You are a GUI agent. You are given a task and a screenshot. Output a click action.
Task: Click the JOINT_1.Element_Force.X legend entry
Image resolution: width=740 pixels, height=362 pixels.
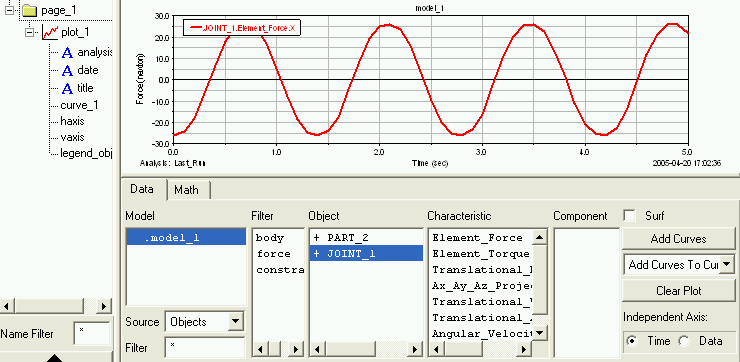coord(242,28)
